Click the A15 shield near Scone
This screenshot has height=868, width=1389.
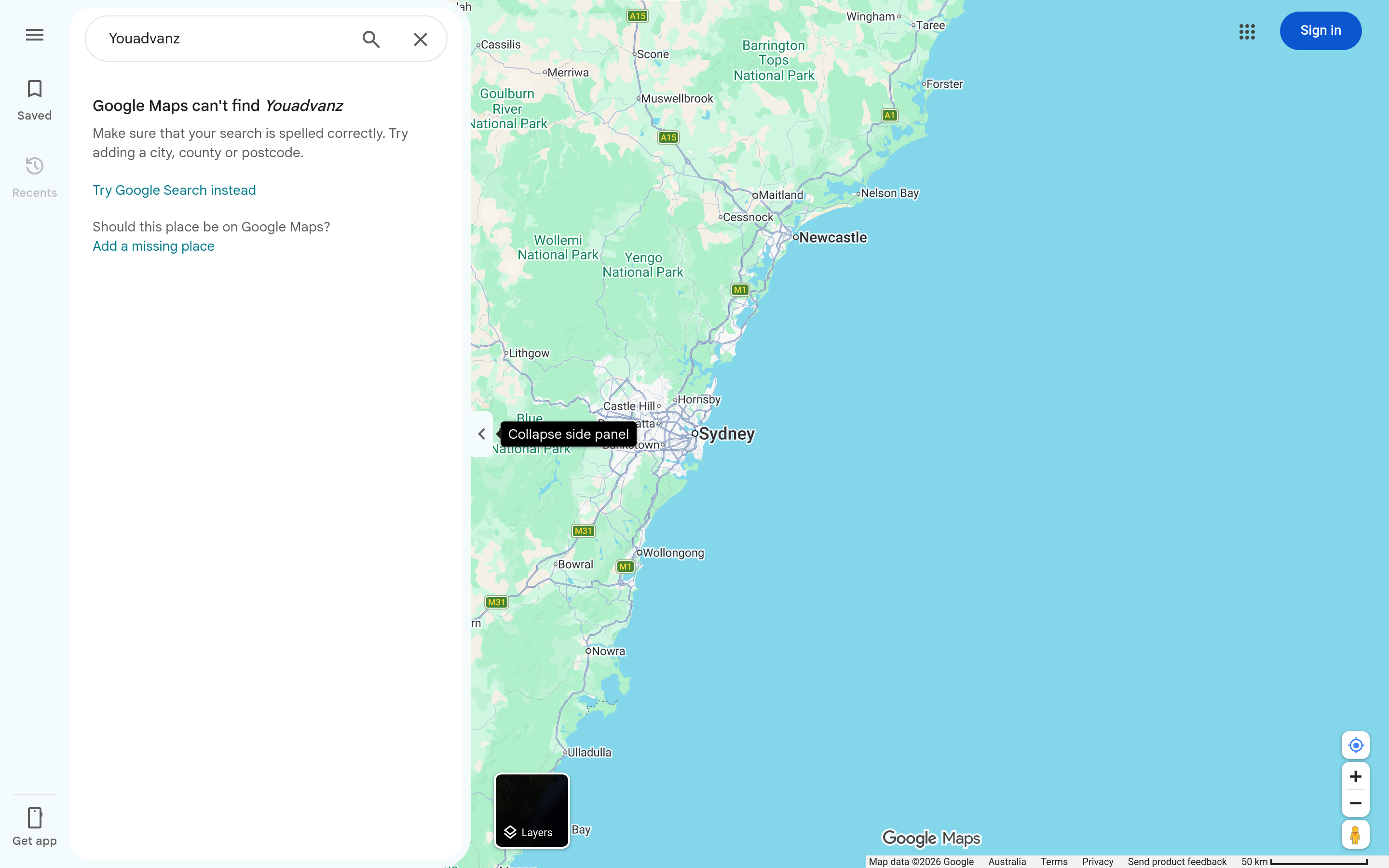click(x=637, y=16)
